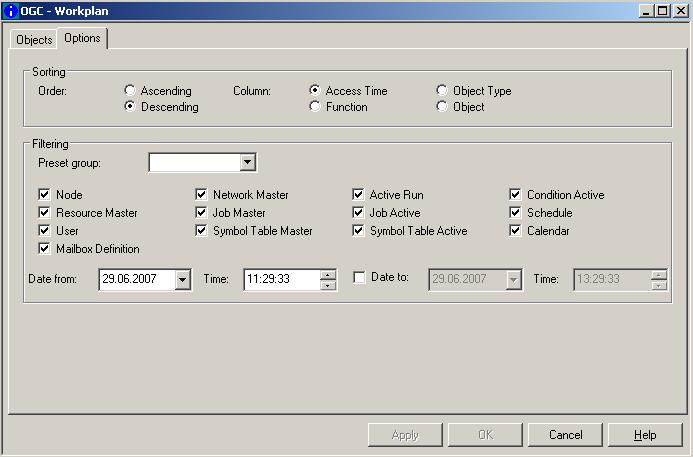This screenshot has height=457, width=693.
Task: Increase the start time with up arrow
Action: pos(328,275)
